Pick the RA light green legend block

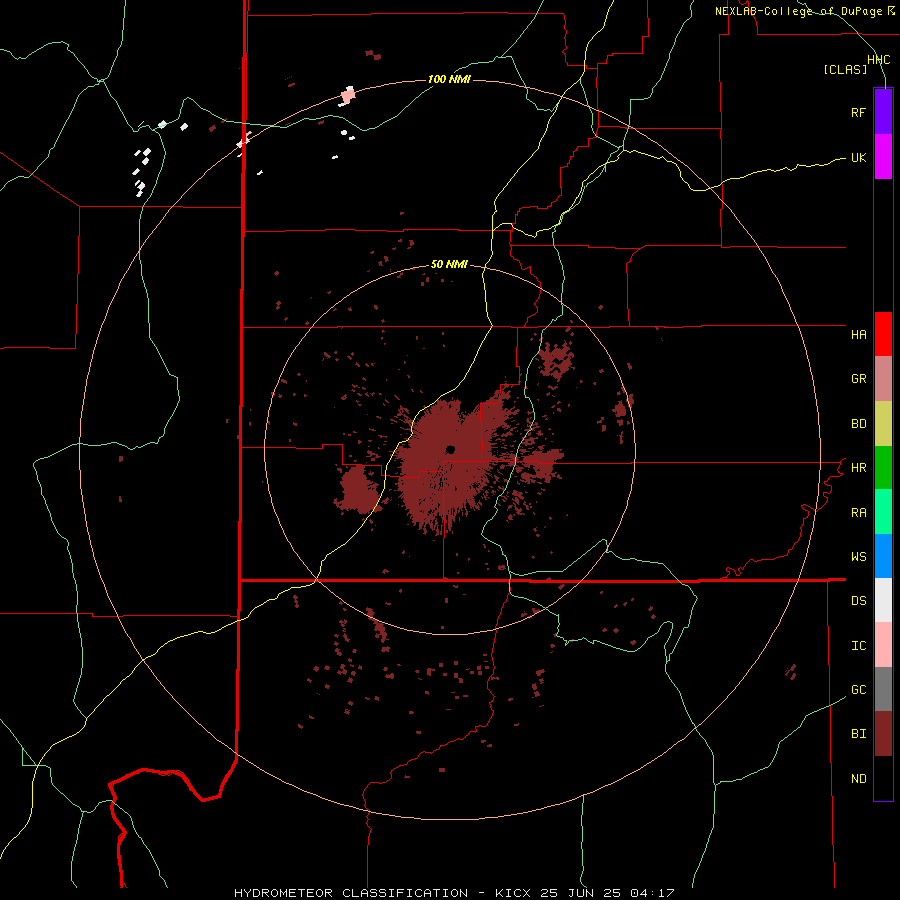883,512
